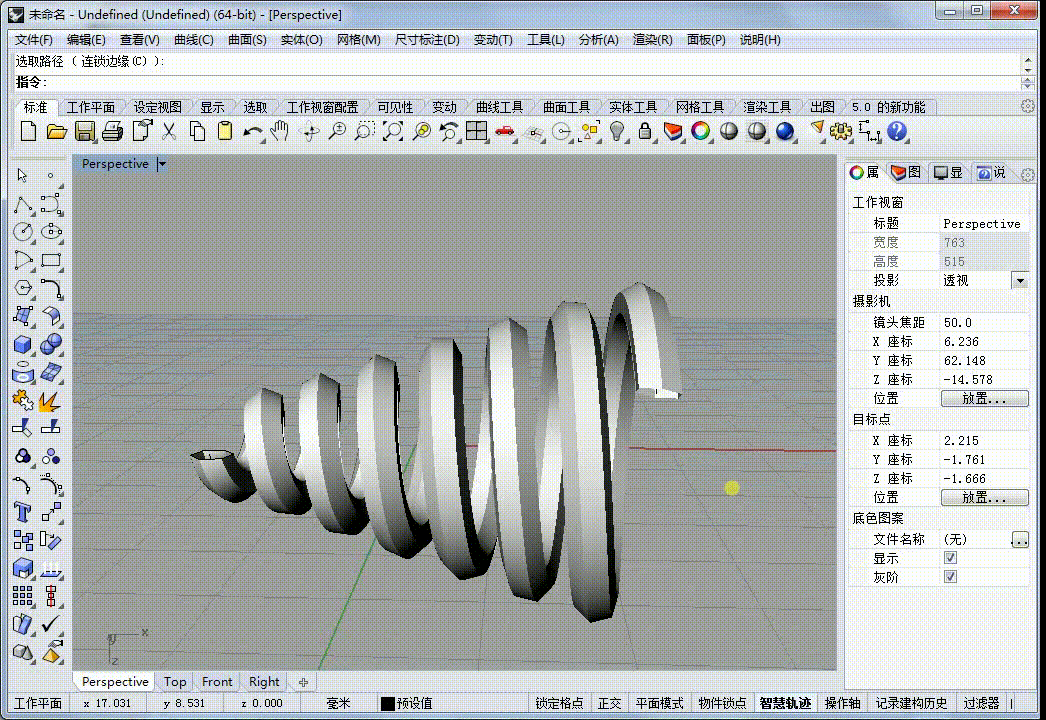This screenshot has width=1046, height=720.
Task: Switch to the Top viewport tab
Action: point(175,681)
